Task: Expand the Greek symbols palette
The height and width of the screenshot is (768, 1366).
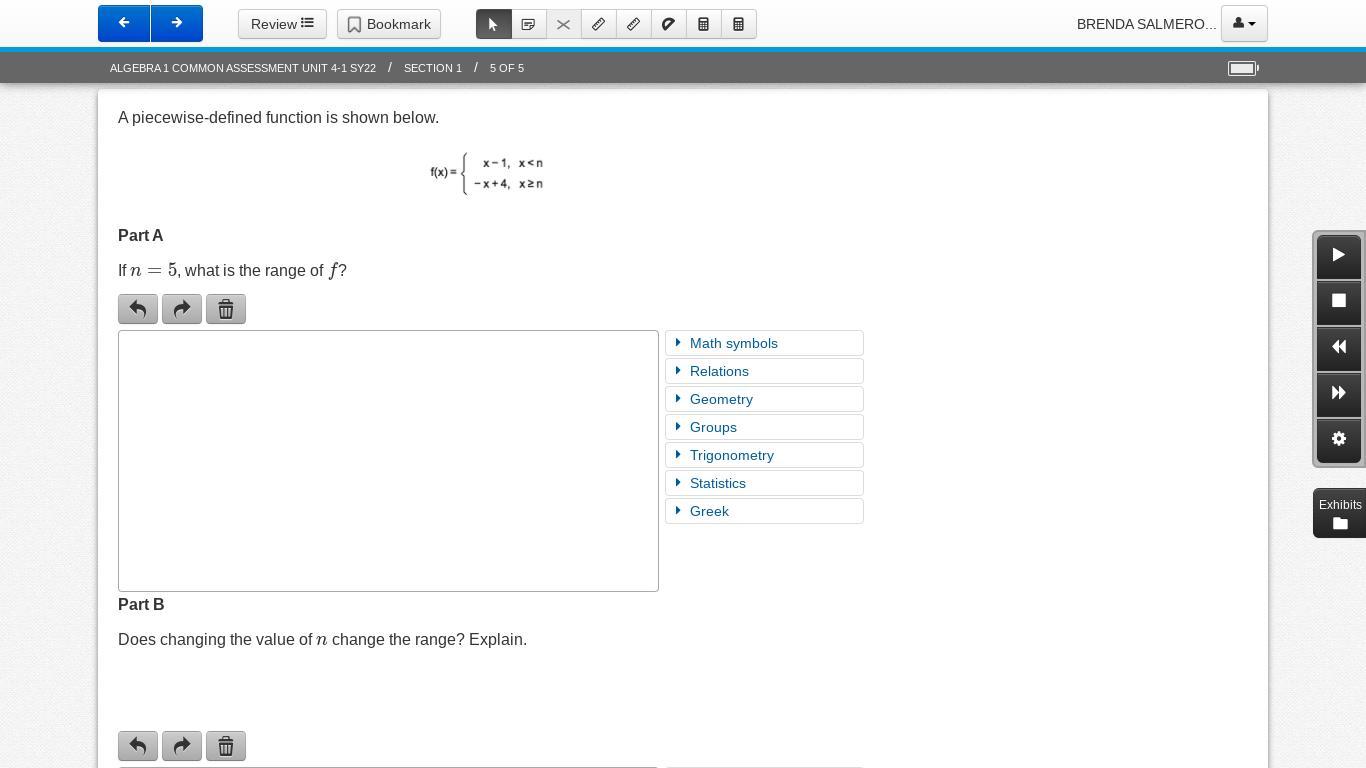Action: 764,511
